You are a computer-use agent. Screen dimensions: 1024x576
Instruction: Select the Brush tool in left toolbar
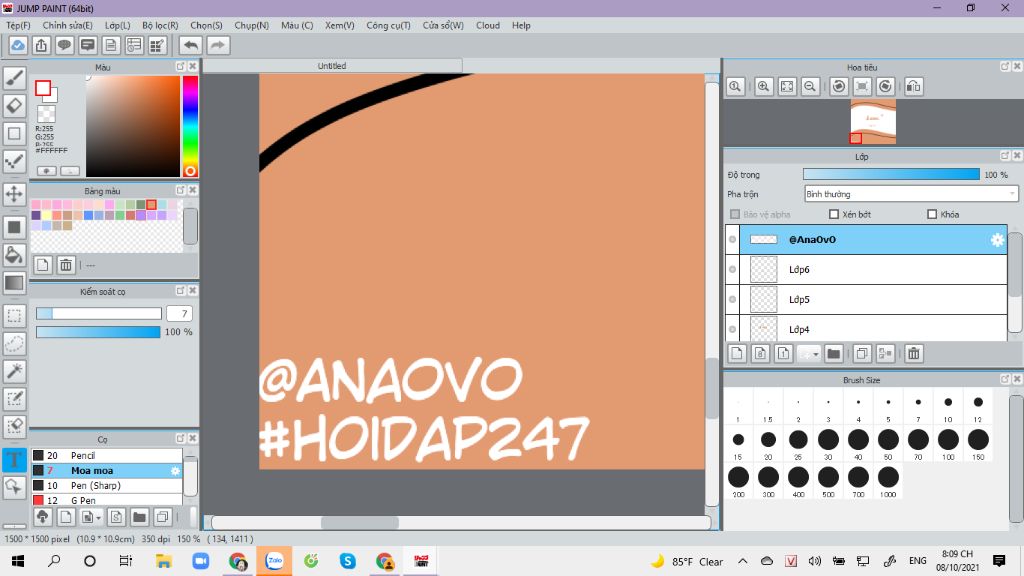(14, 78)
